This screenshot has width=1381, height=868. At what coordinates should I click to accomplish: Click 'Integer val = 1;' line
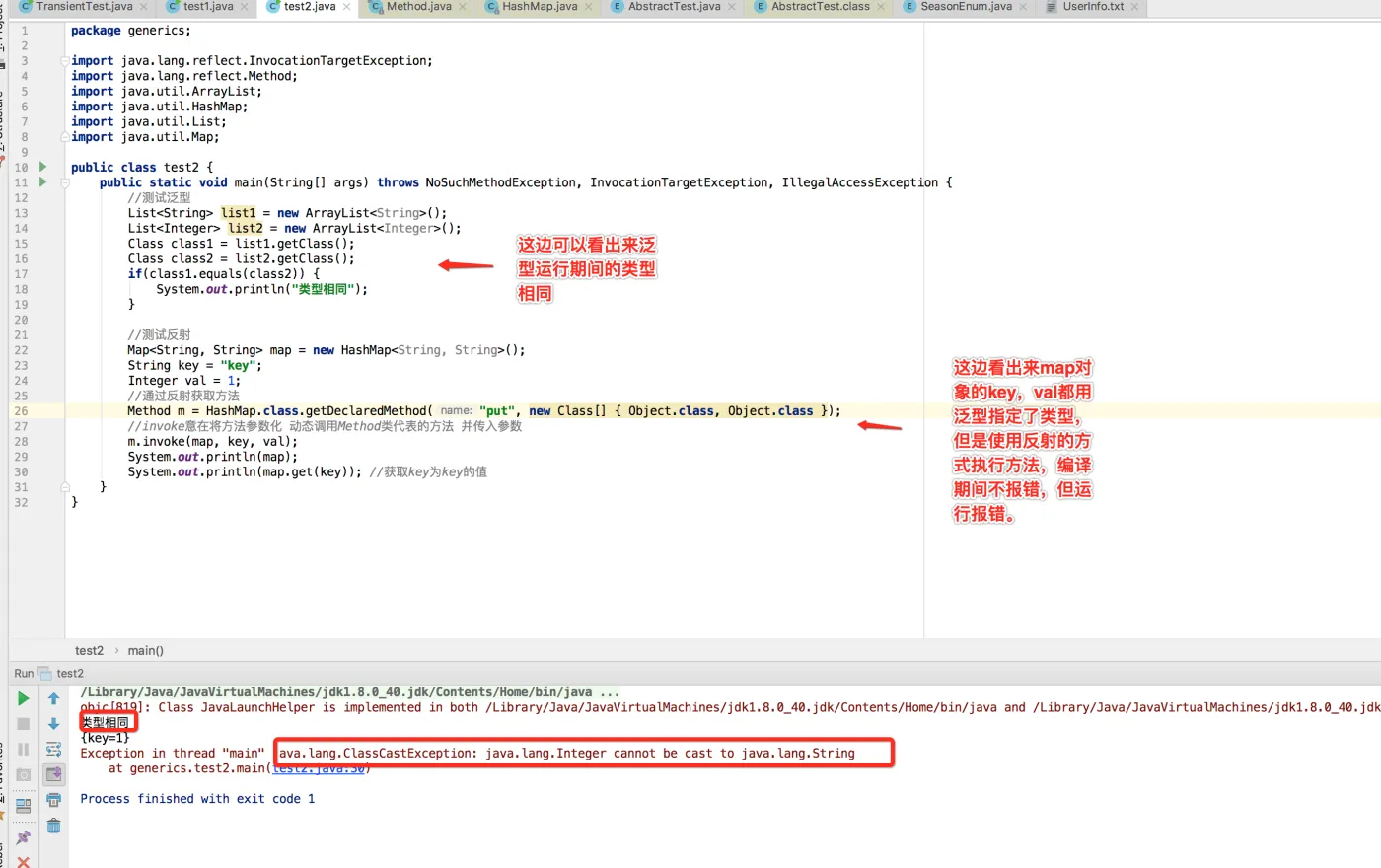183,381
